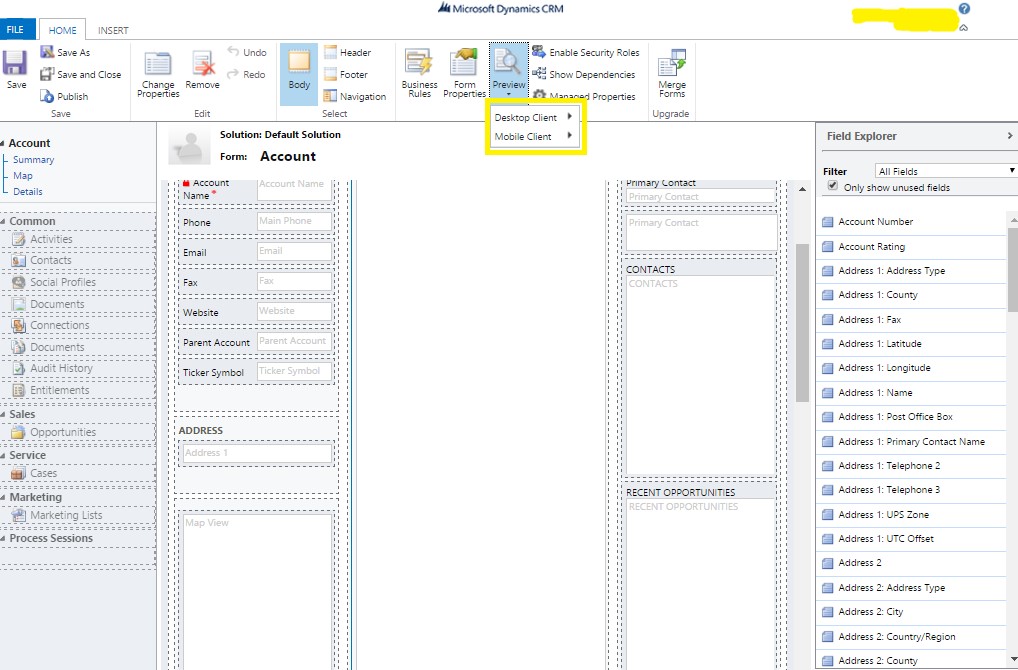Switch to the INSERT ribbon tab

pos(113,30)
